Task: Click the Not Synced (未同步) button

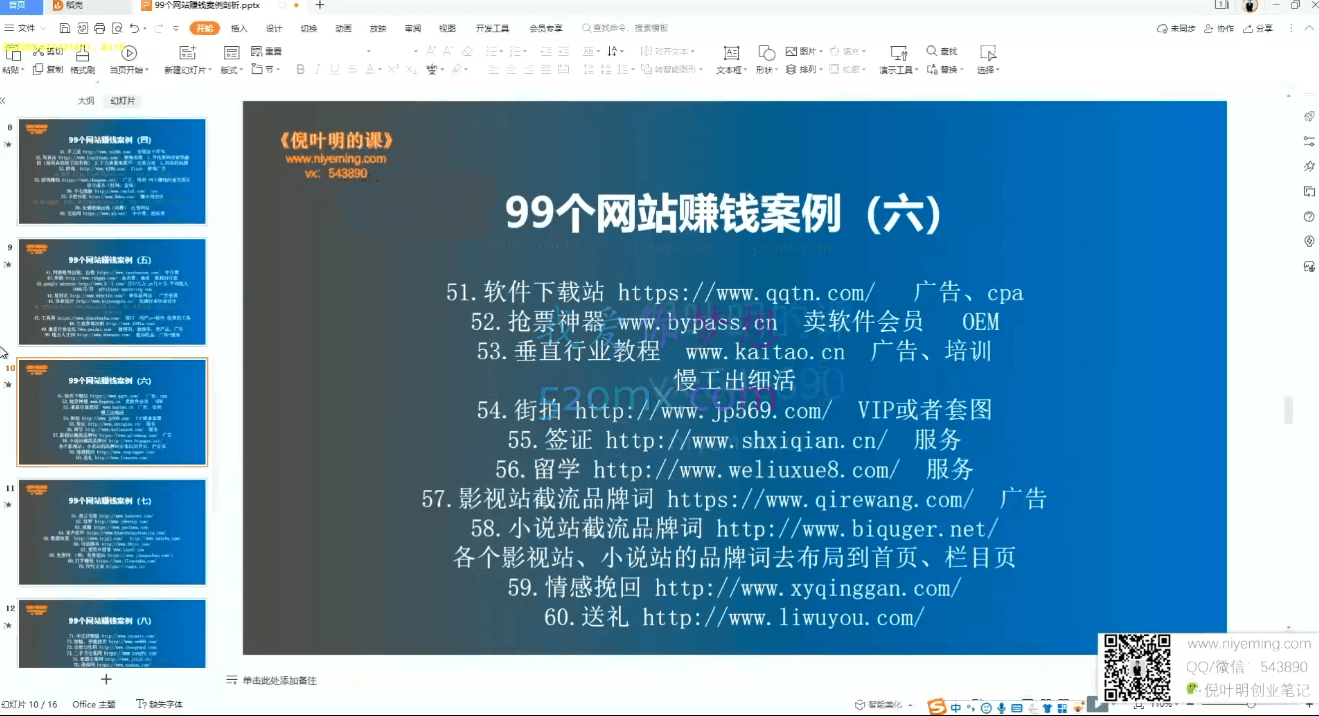Action: (1176, 29)
